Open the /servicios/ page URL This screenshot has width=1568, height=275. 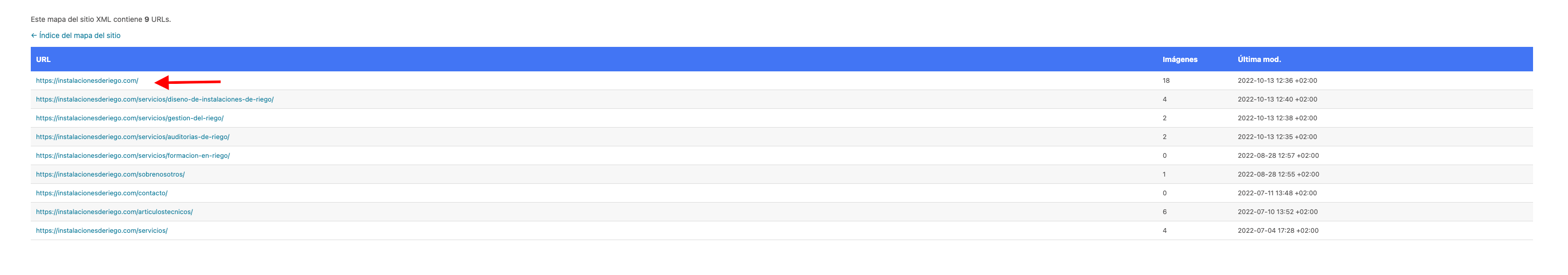pyautogui.click(x=102, y=231)
